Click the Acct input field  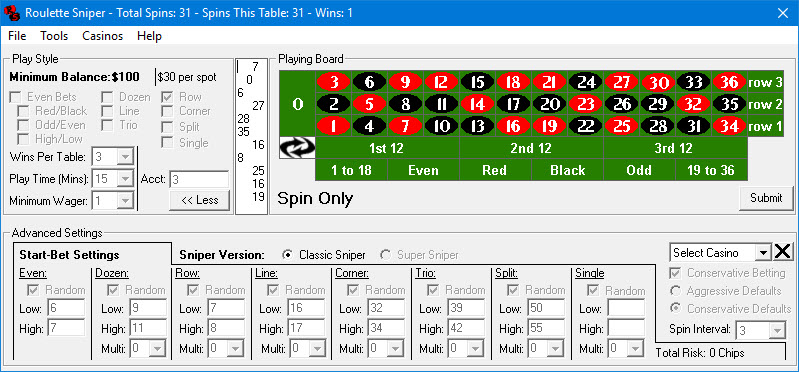point(199,179)
